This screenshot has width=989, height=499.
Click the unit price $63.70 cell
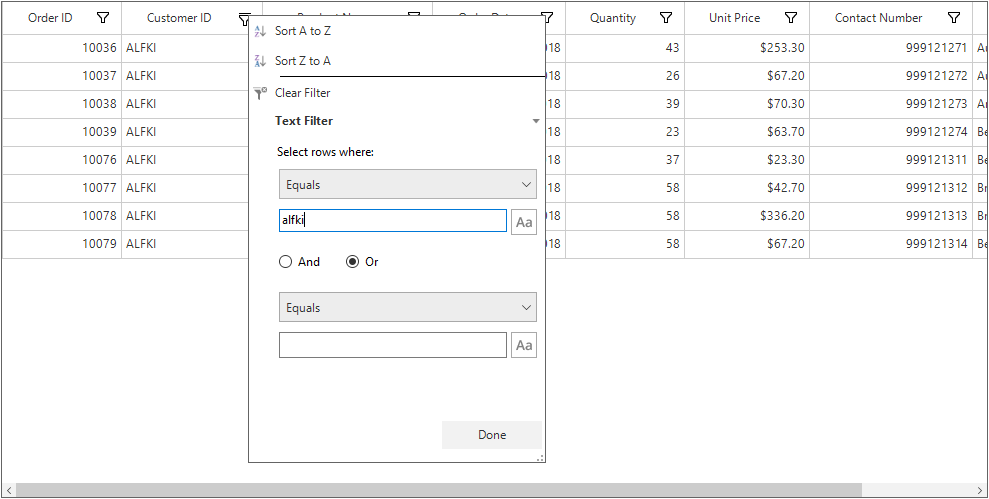click(747, 132)
